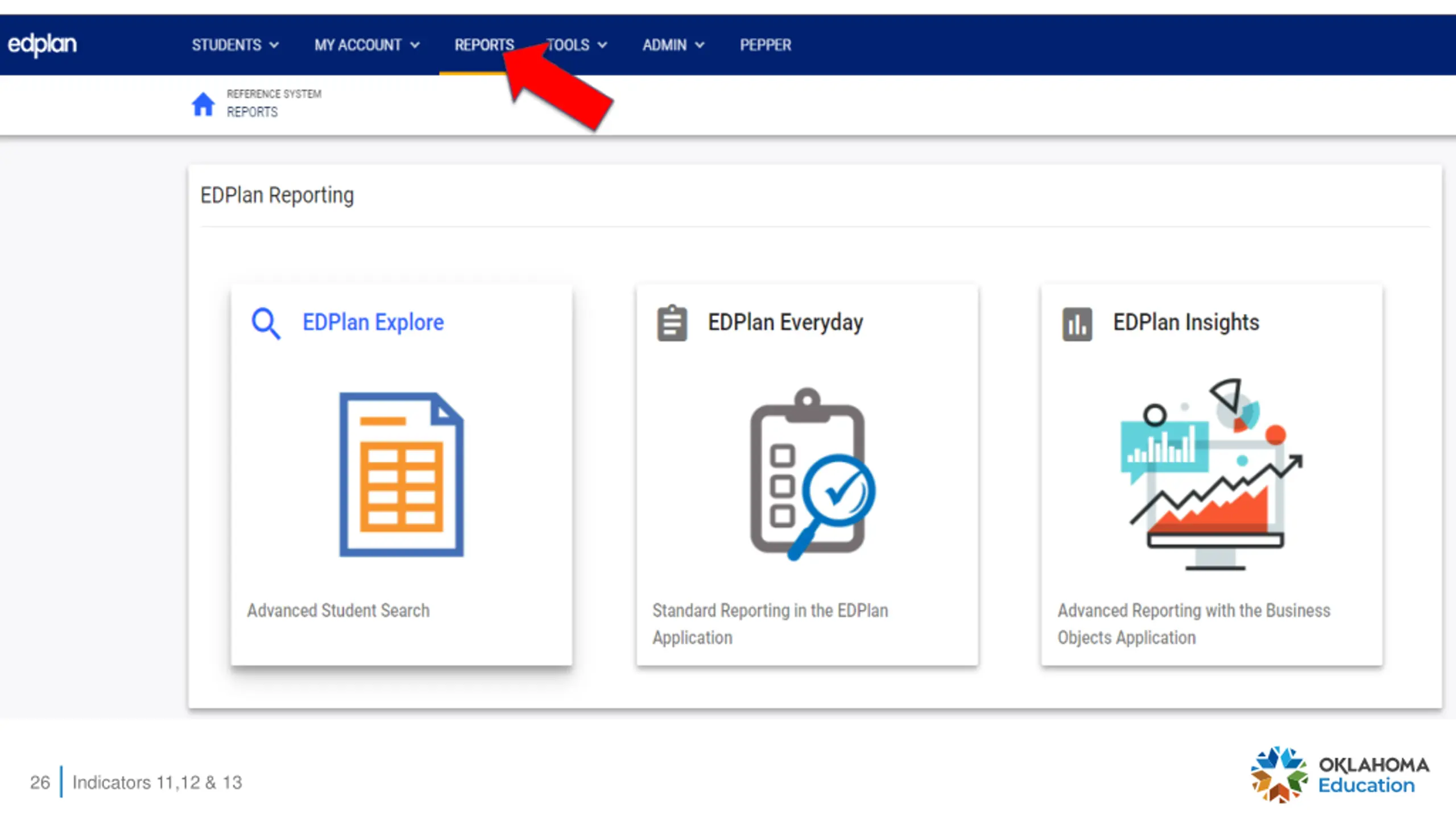Open the Pepper menu item

tap(765, 45)
